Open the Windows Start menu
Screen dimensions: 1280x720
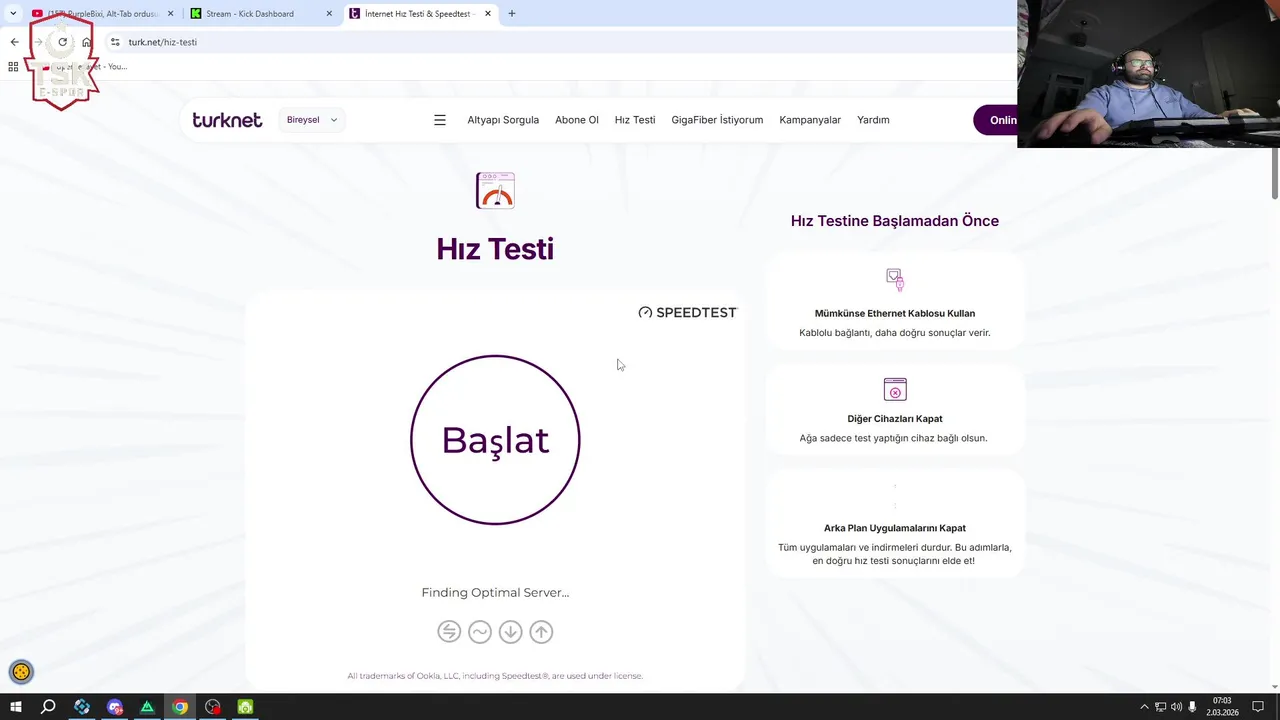(15, 707)
